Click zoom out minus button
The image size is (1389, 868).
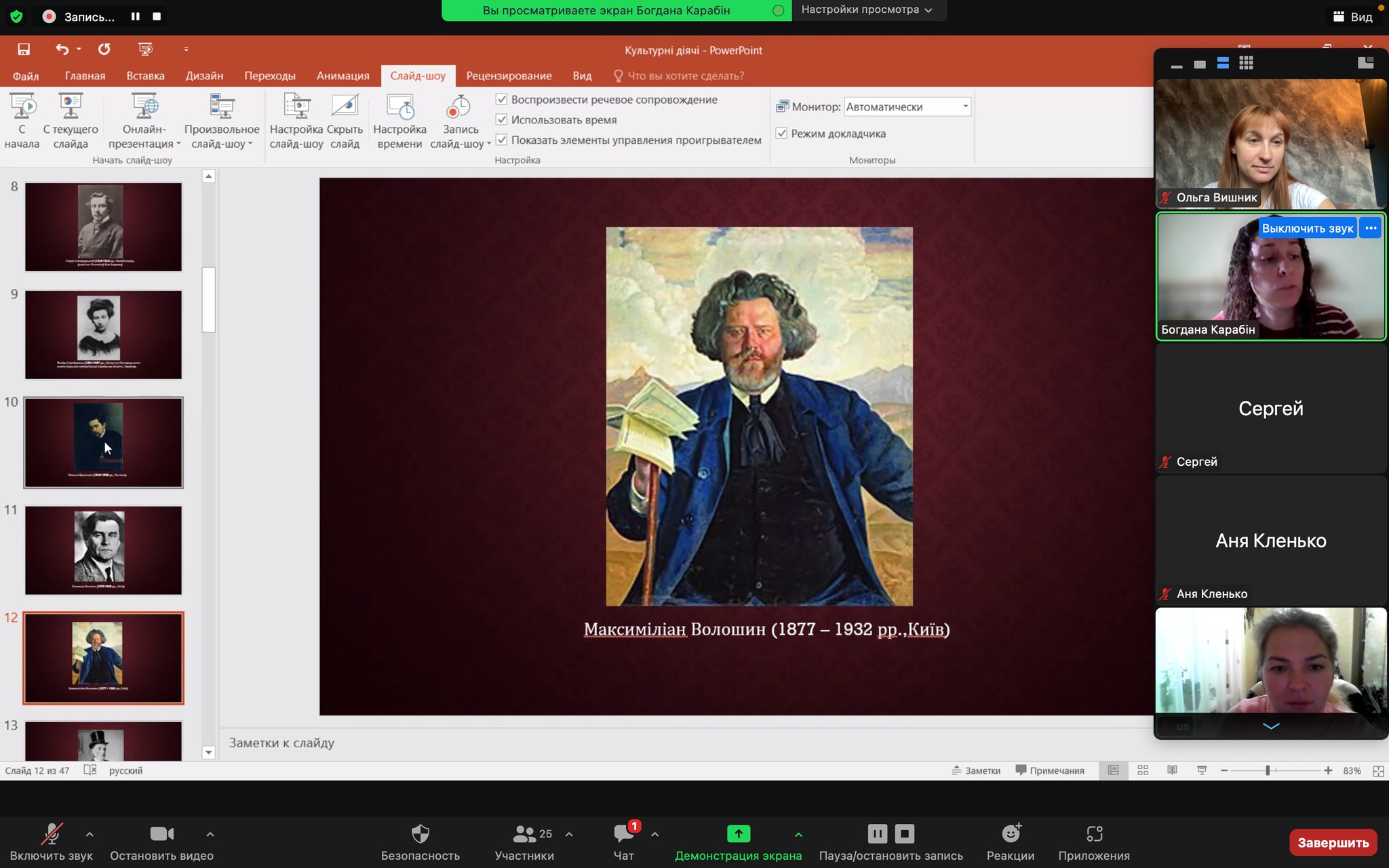pos(1224,771)
